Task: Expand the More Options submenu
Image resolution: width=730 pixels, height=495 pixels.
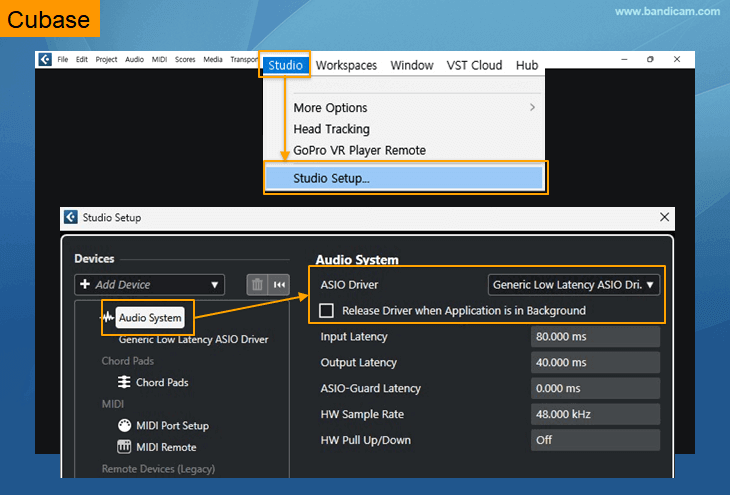Action: coord(404,108)
